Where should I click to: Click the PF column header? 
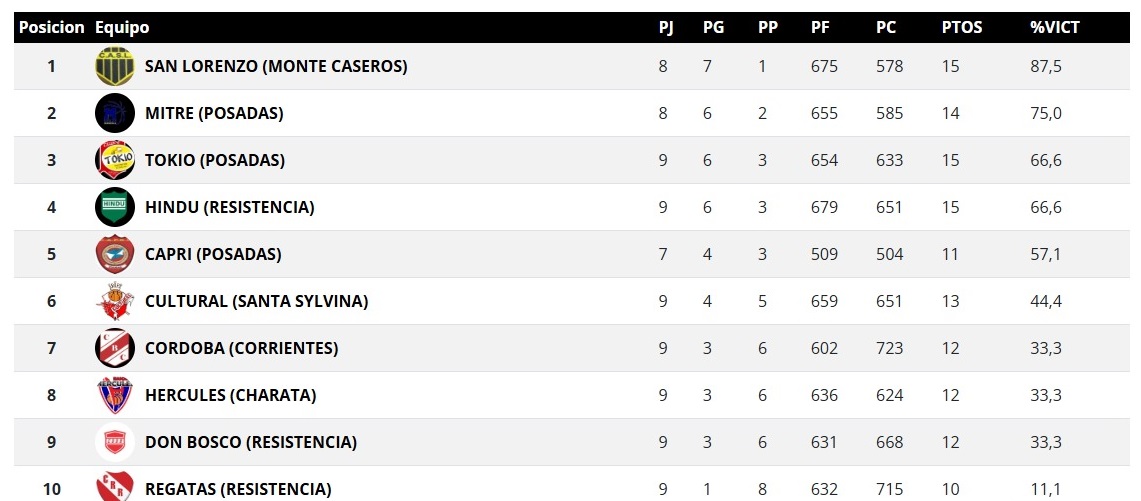pyautogui.click(x=820, y=28)
